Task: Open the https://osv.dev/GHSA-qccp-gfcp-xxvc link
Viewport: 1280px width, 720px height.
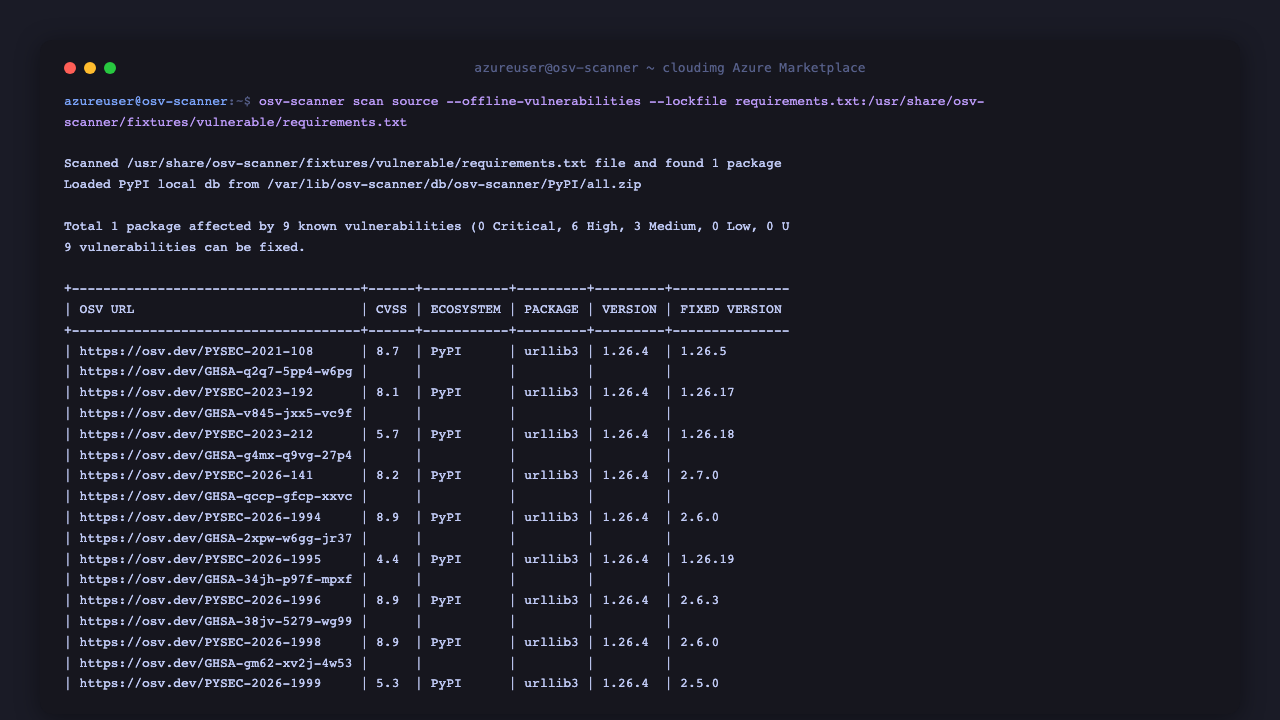Action: click(216, 496)
